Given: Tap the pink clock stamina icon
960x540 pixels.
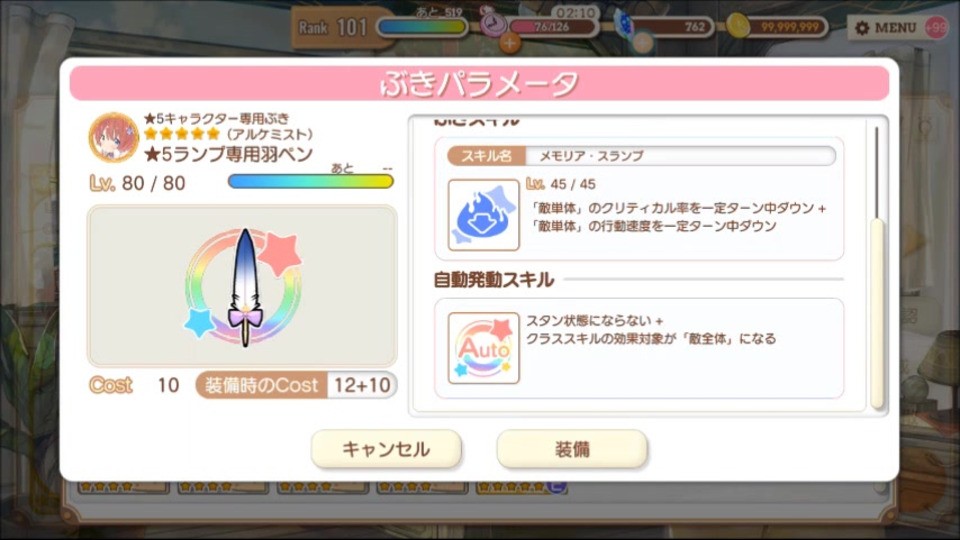Looking at the screenshot, I should tap(491, 24).
